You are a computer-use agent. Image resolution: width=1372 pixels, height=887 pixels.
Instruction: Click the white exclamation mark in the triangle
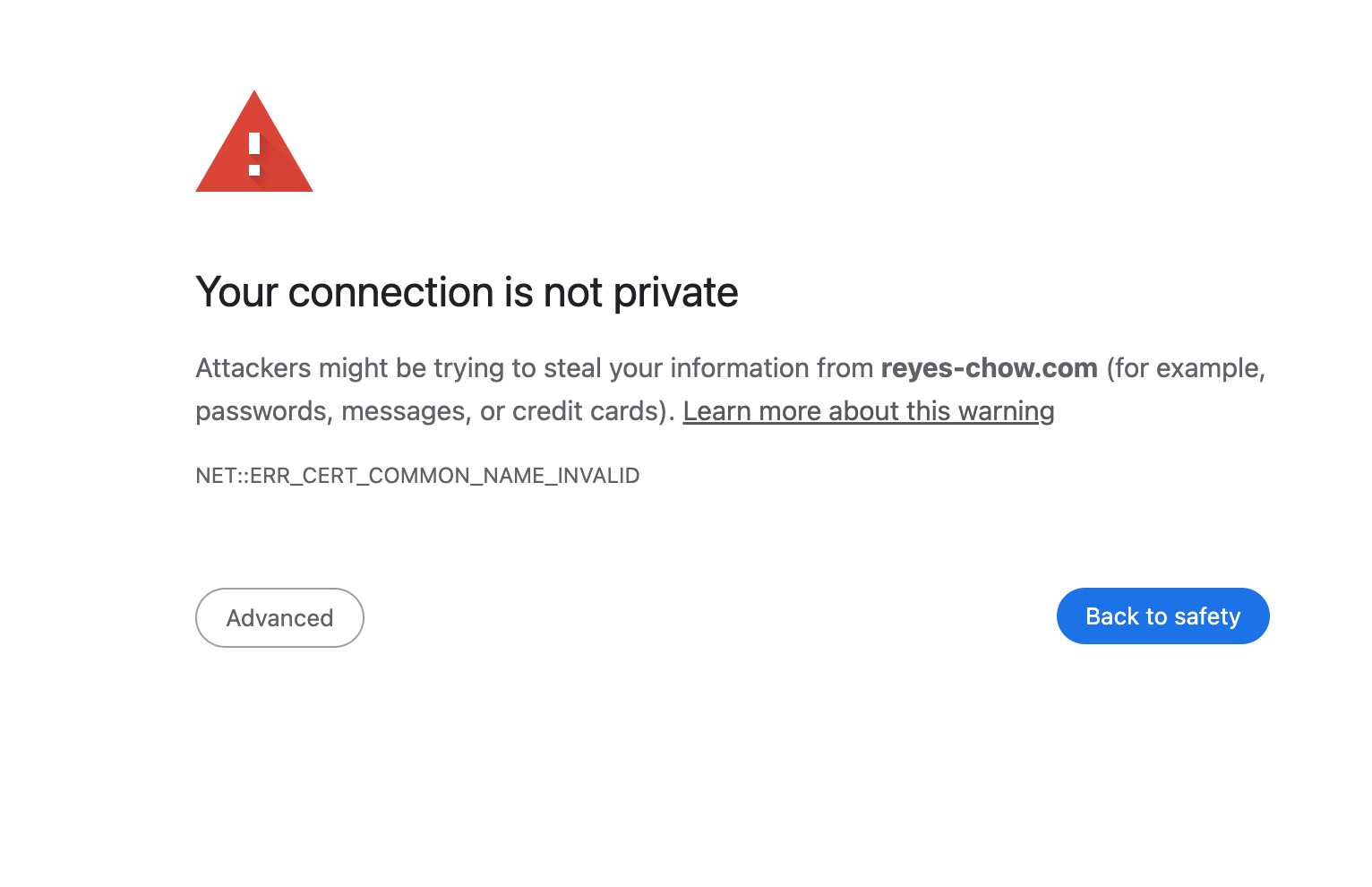(254, 154)
